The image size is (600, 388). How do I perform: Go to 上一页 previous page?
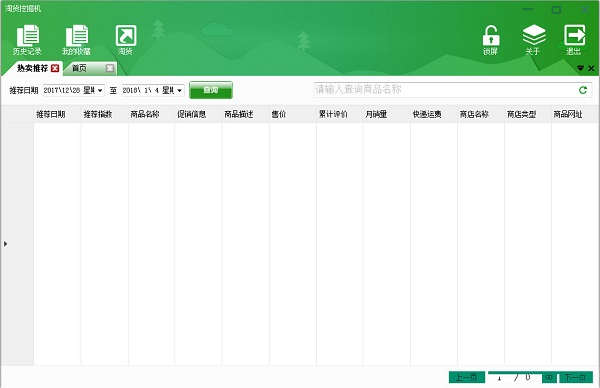467,378
